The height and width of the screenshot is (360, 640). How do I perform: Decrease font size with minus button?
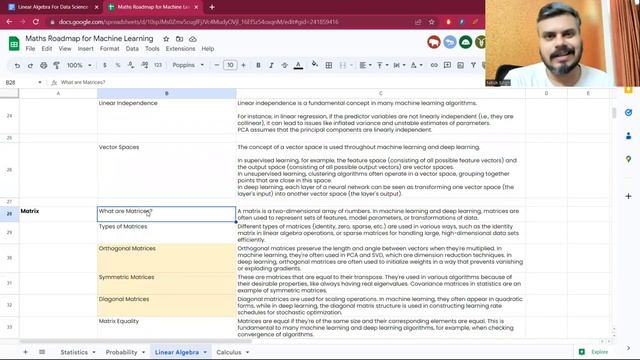(x=217, y=65)
